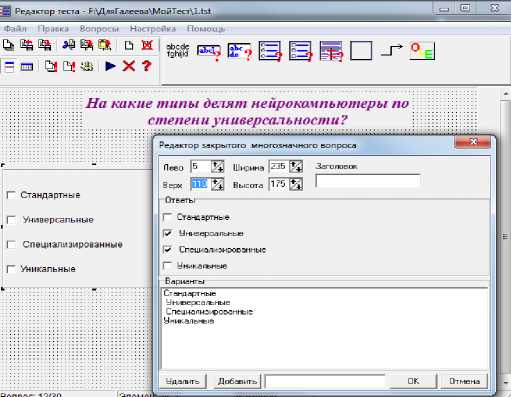Tick Специализированные checkbox on the test form
The width and height of the screenshot is (511, 397).
[11, 245]
